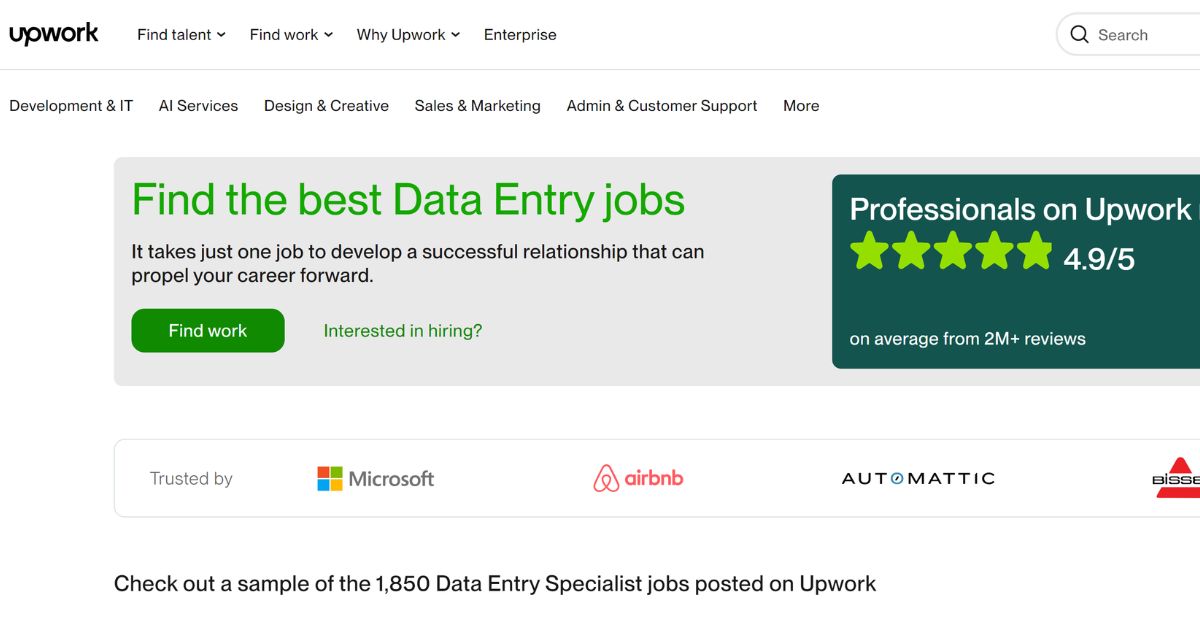Expand the Find talent dropdown
The width and height of the screenshot is (1200, 630).
pos(180,34)
